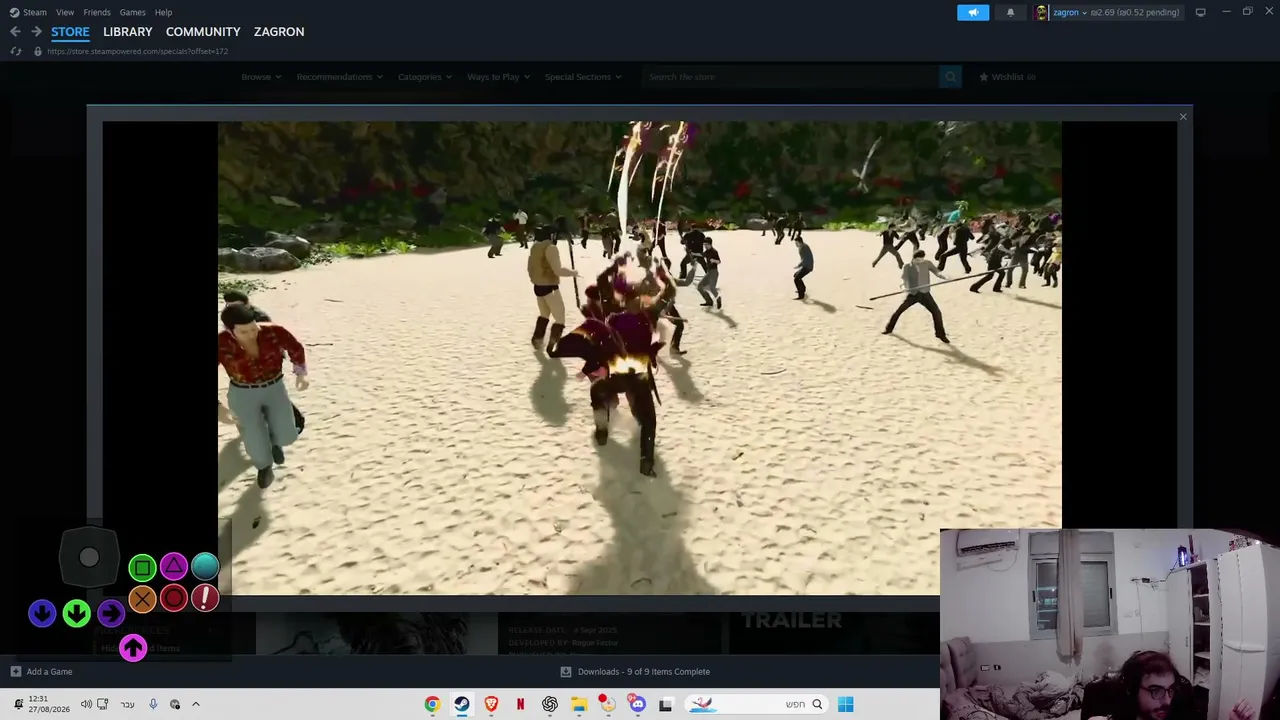Open the Windows Start menu
This screenshot has width=1280, height=720.
click(845, 704)
